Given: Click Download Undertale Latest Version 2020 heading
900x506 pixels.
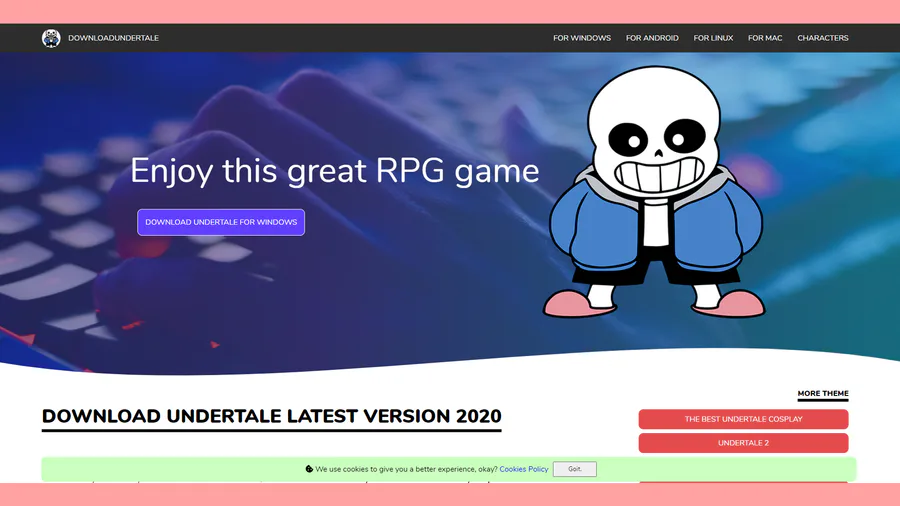Looking at the screenshot, I should (271, 417).
